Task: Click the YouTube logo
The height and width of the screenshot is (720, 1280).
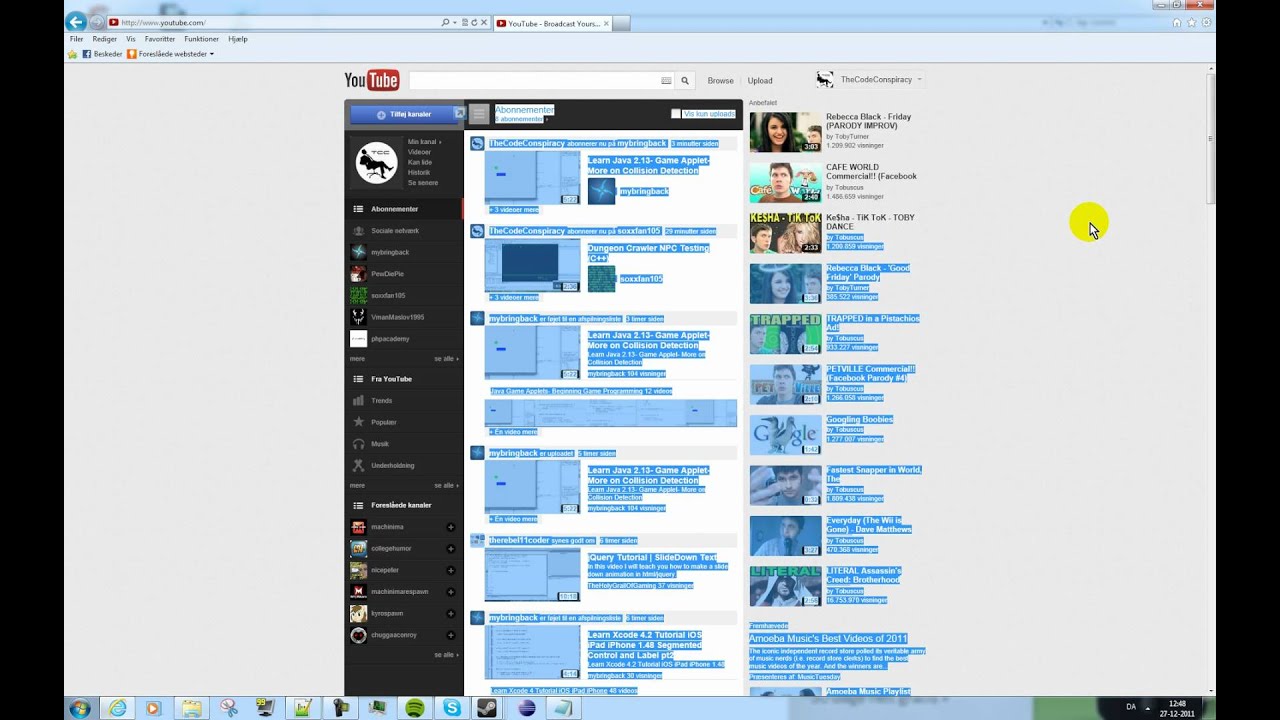Action: [x=372, y=81]
